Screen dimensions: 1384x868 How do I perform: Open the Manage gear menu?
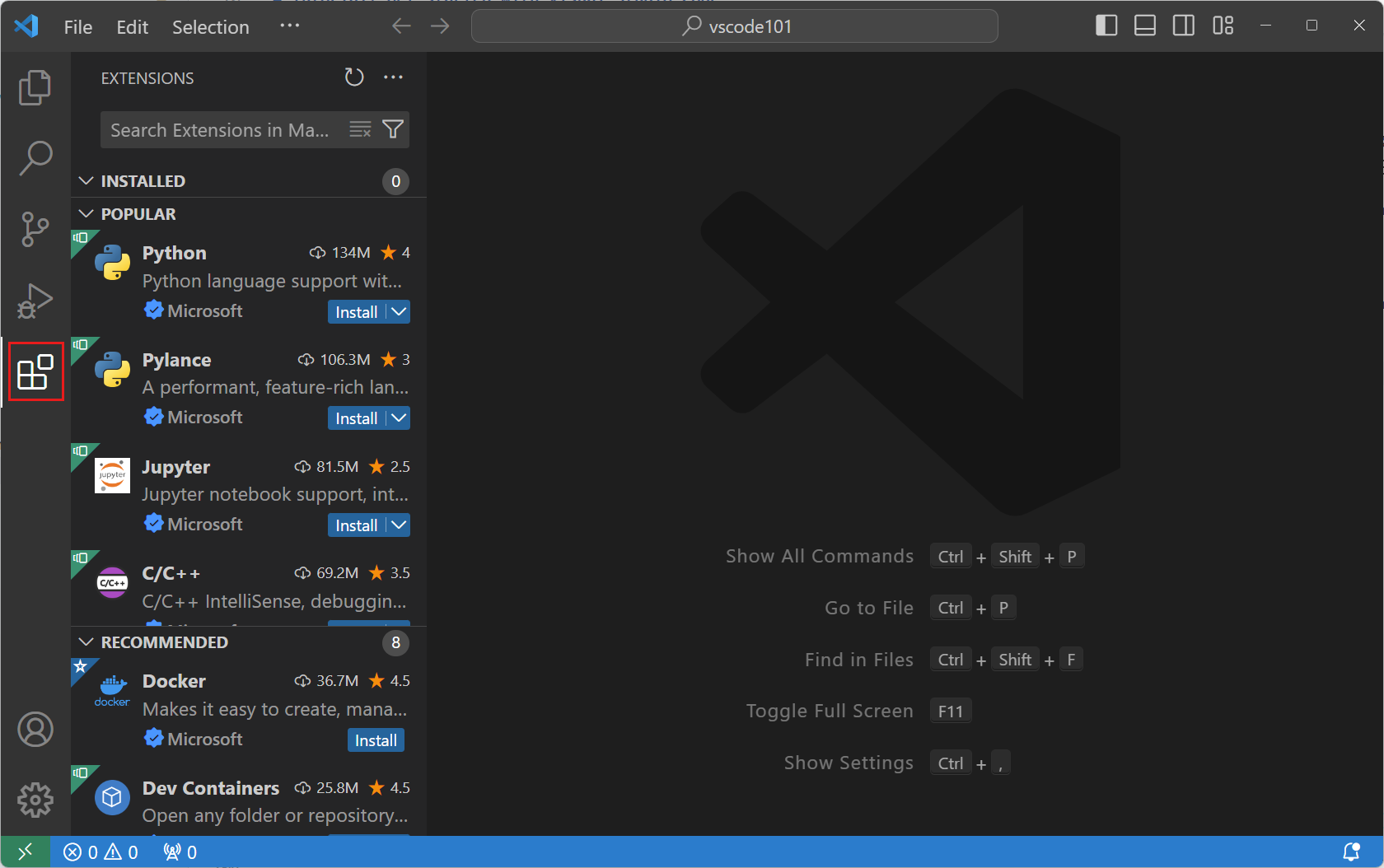tap(35, 799)
